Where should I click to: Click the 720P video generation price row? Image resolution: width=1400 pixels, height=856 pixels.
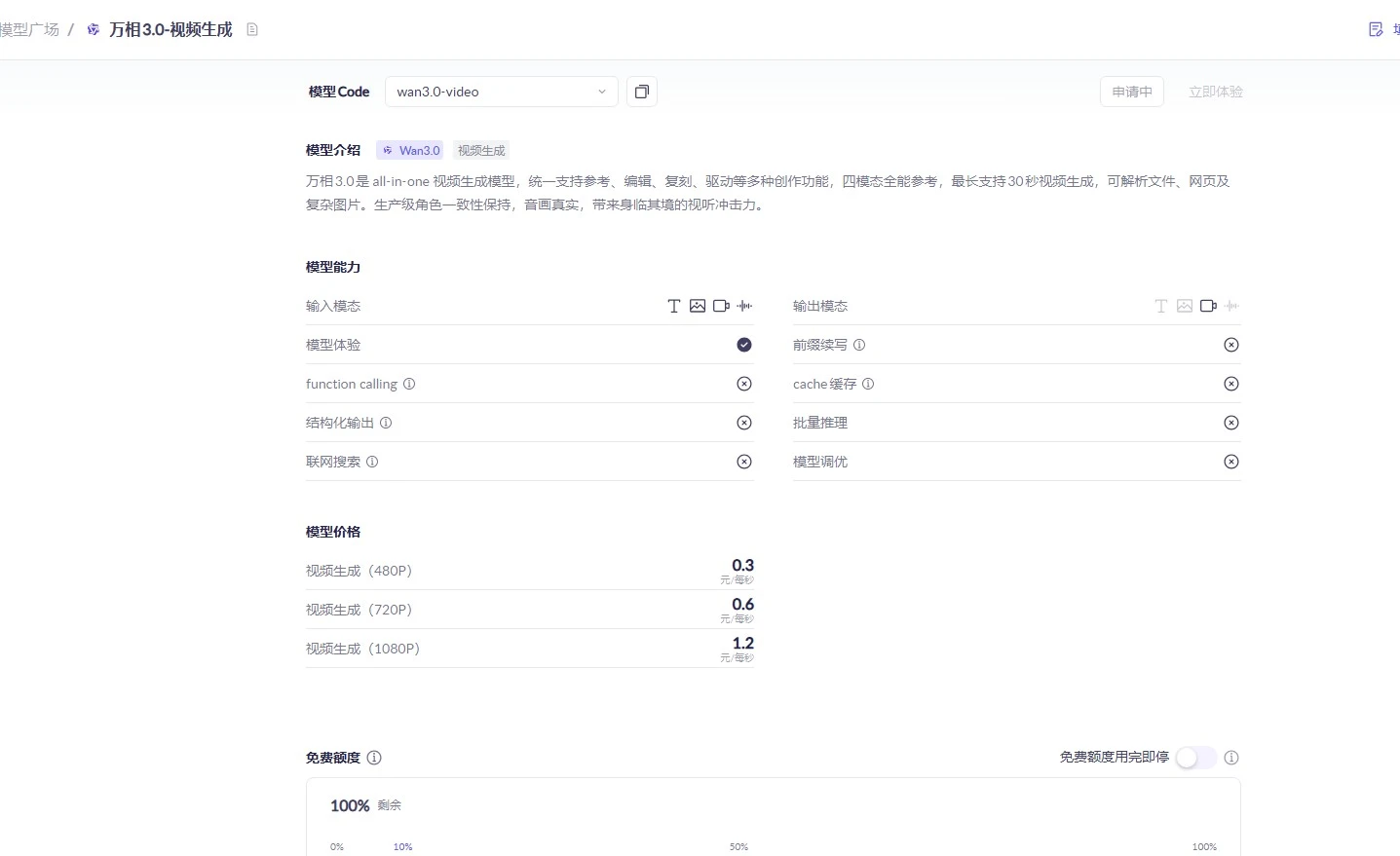point(530,610)
